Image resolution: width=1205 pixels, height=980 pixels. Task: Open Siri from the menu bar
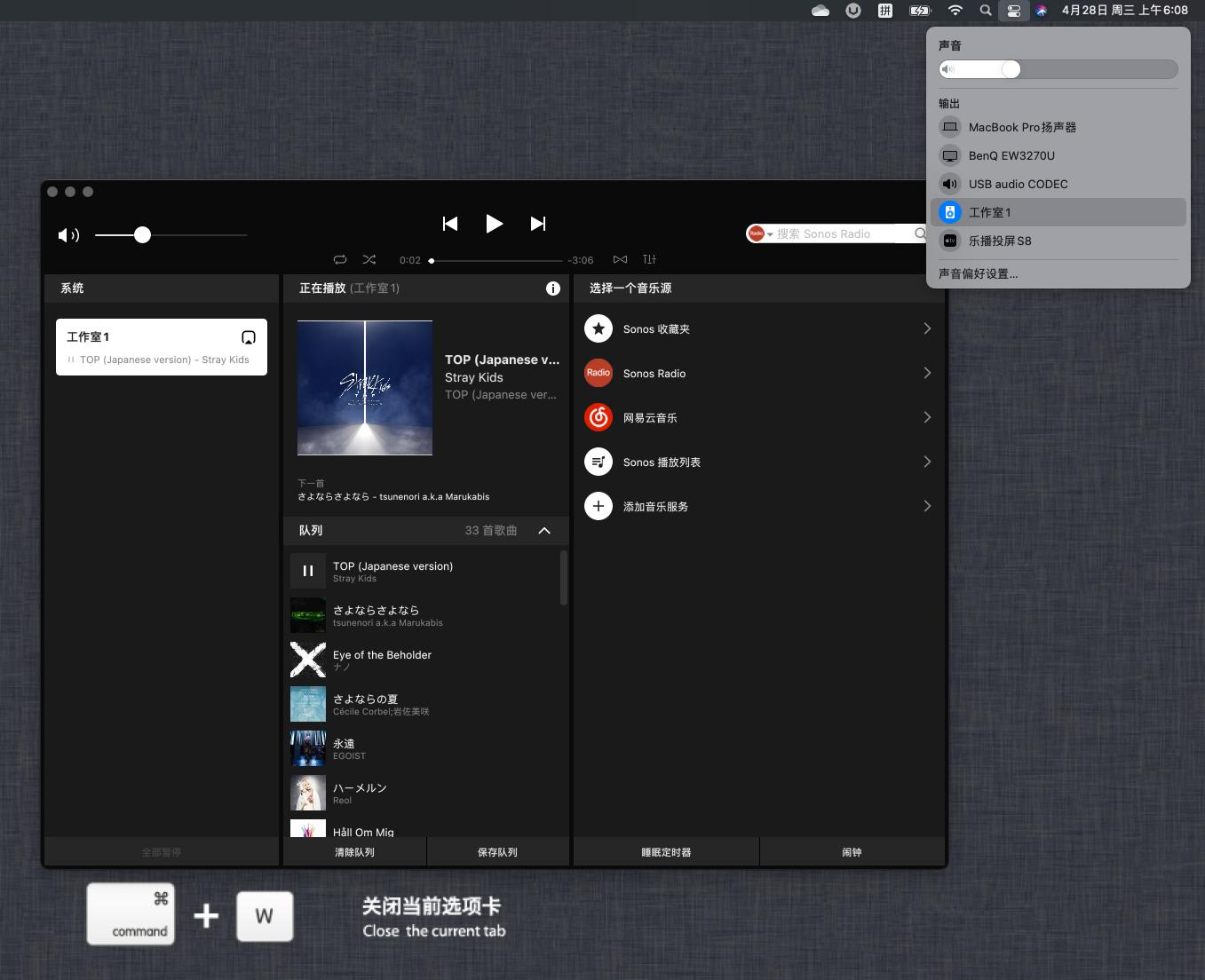pos(1042,11)
